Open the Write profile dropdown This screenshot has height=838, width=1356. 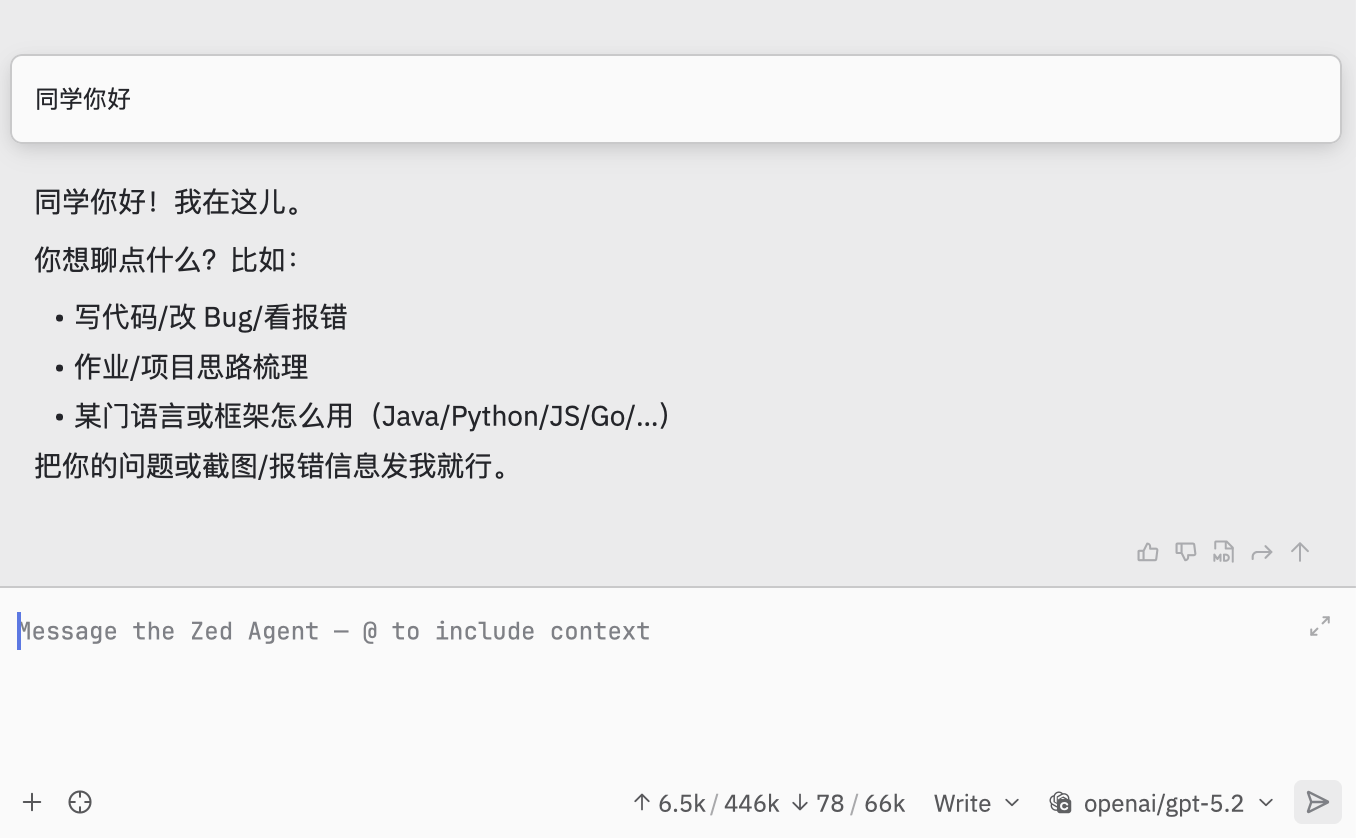click(x=976, y=803)
